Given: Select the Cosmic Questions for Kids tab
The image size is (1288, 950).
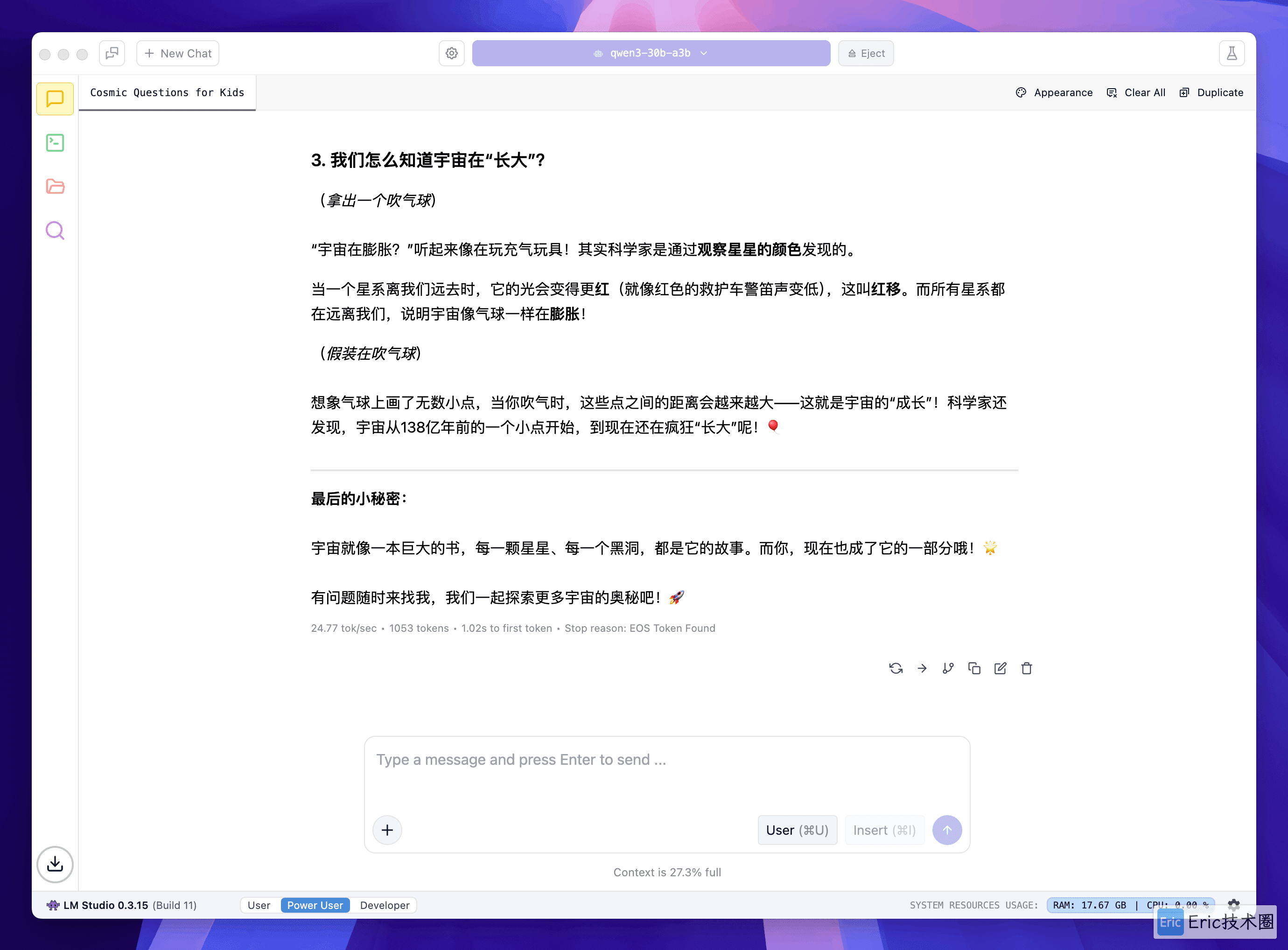Looking at the screenshot, I should (x=168, y=92).
